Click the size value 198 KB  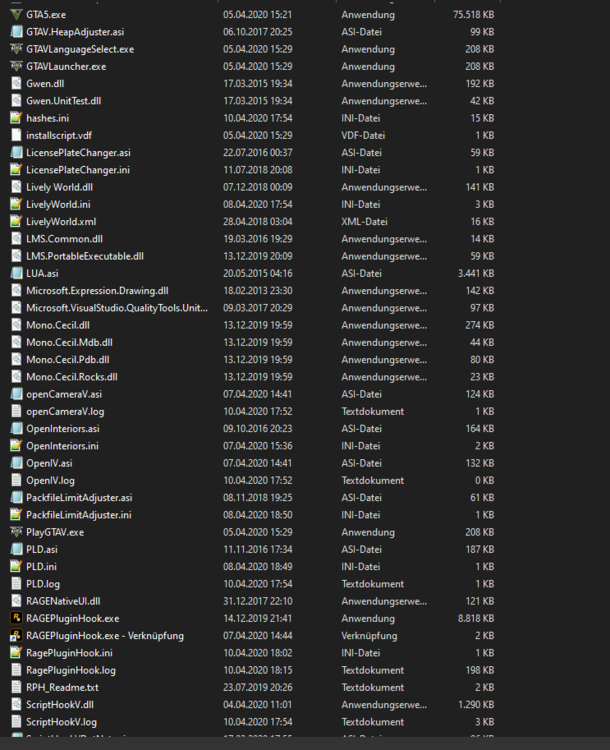click(480, 670)
